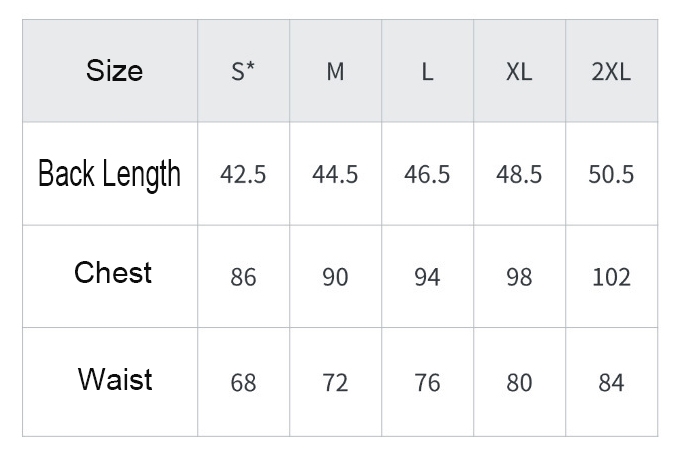This screenshot has height=458, width=679.
Task: Click the 50.5 back length cell
Action: pos(611,174)
